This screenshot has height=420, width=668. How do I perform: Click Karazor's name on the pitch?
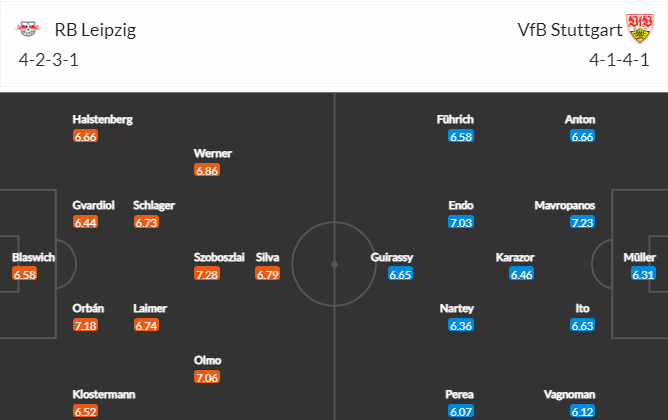pyautogui.click(x=515, y=257)
